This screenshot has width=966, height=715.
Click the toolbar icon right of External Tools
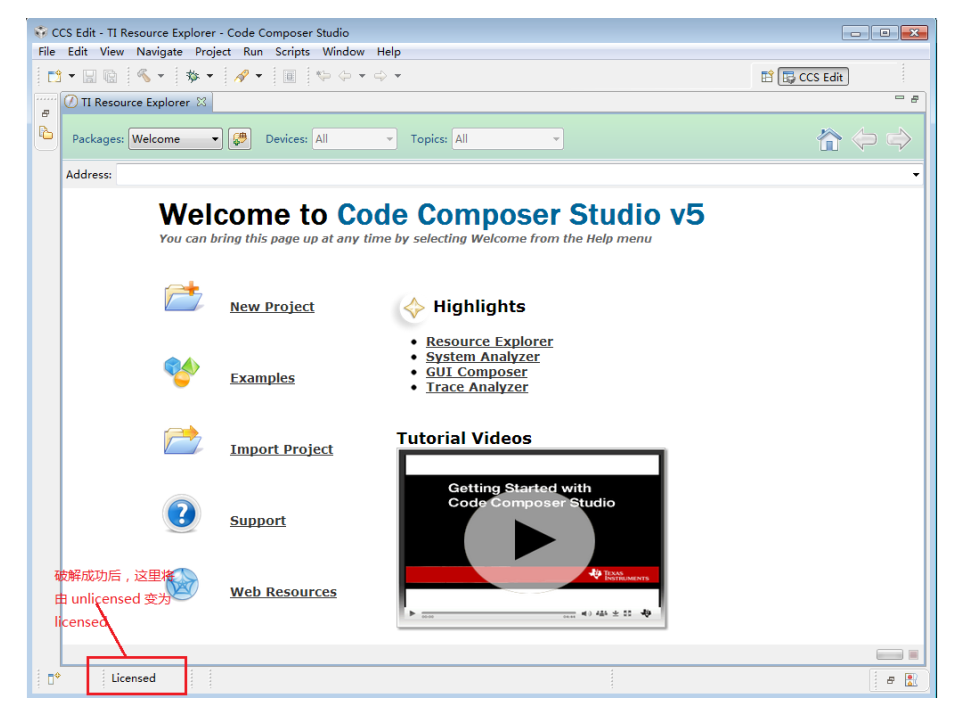click(x=290, y=76)
